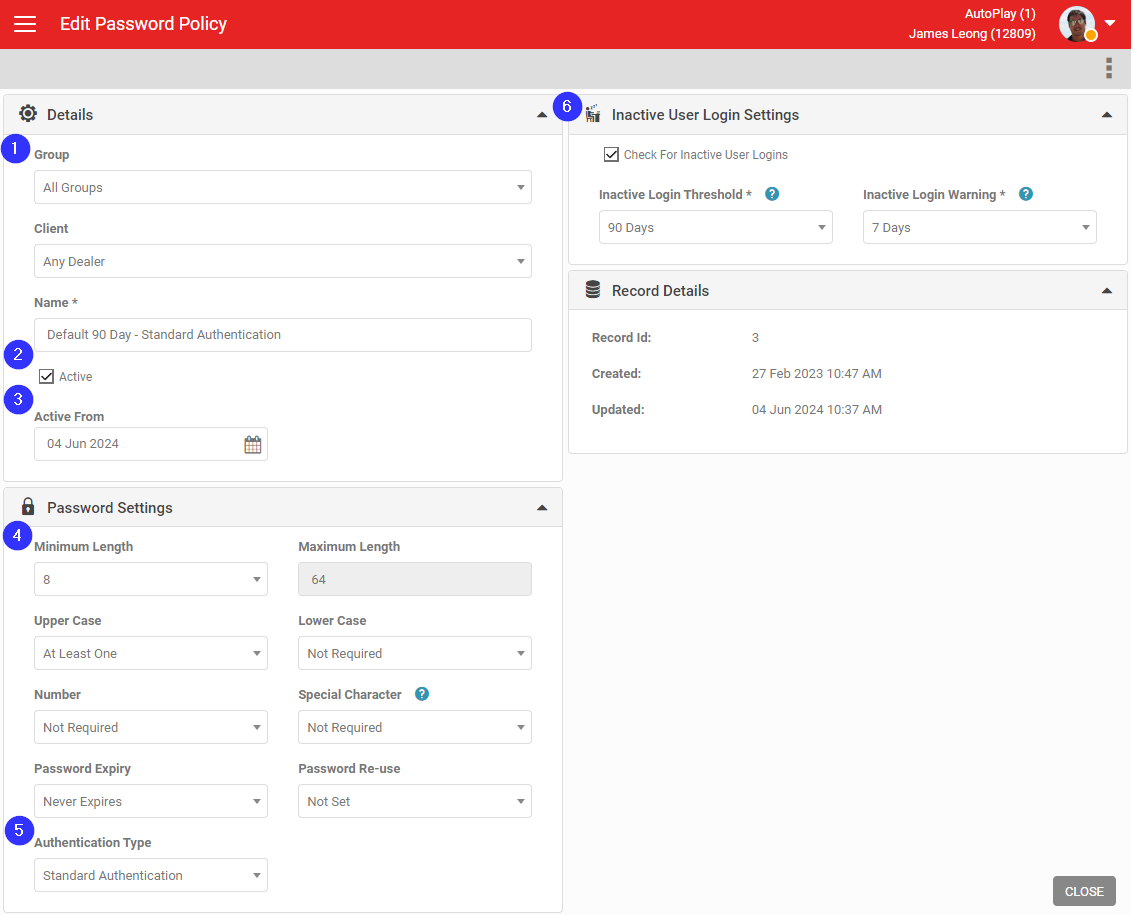Screen dimensions: 1133x915
Task: Click the Inactive Login Threshold help icon
Action: (772, 194)
